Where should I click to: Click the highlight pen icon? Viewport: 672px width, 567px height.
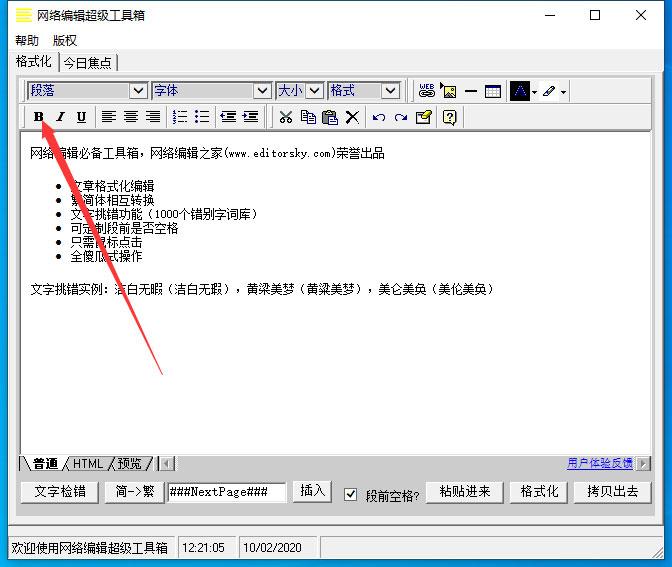point(549,91)
